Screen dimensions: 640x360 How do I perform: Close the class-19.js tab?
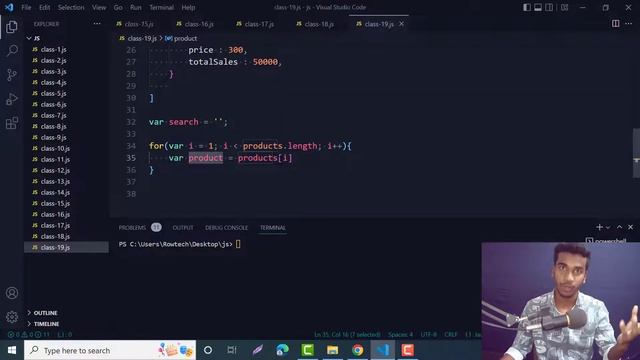(x=402, y=24)
